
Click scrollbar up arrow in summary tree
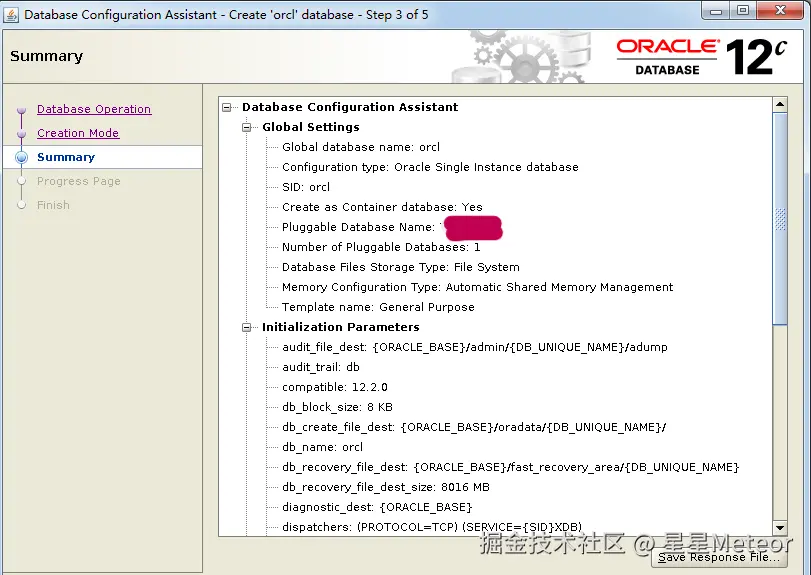point(780,105)
